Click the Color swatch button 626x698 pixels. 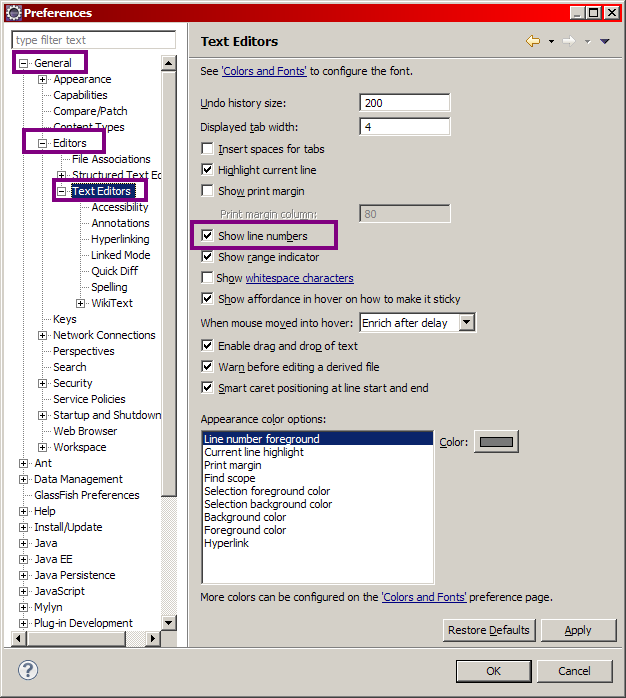pos(496,442)
